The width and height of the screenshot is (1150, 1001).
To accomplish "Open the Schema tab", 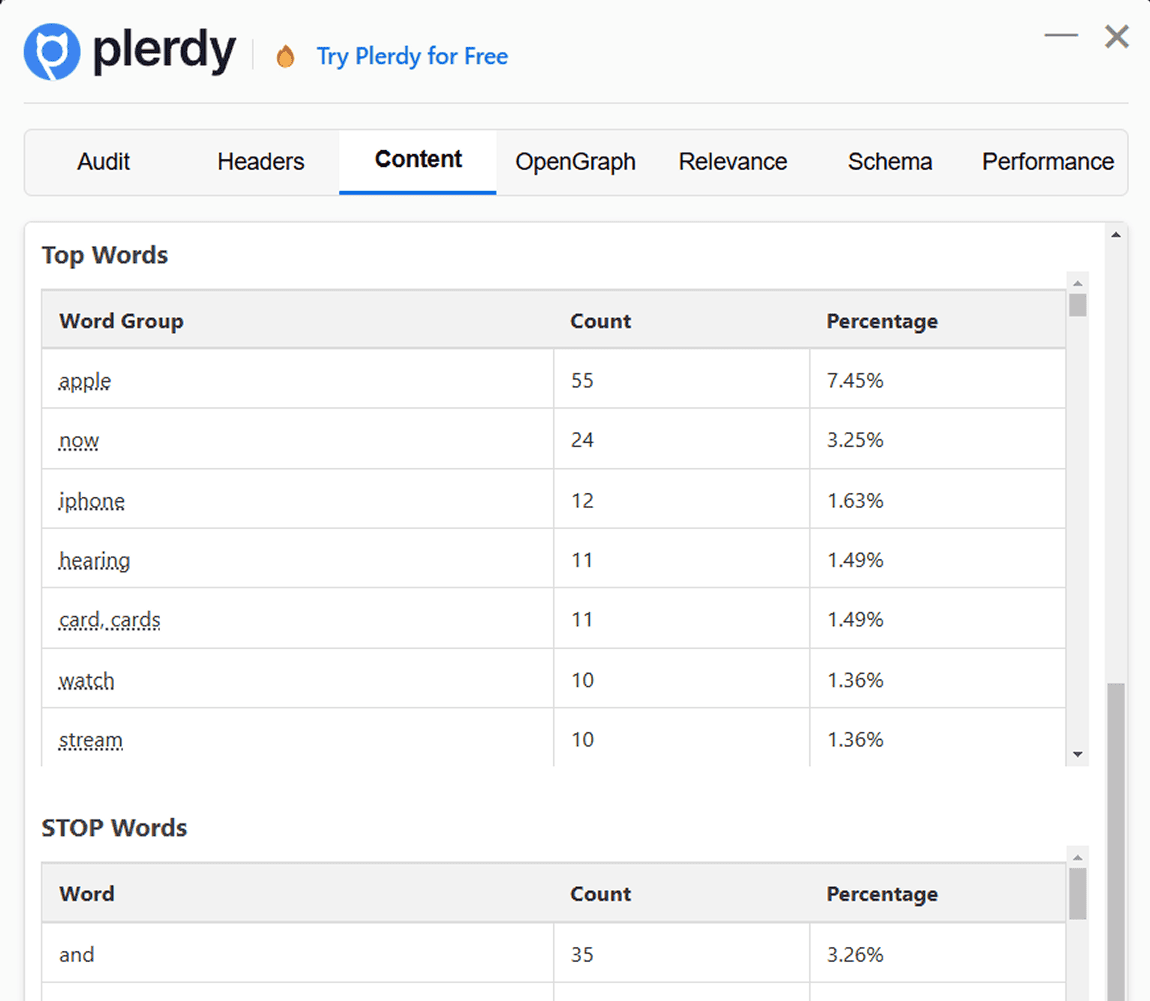I will coord(890,162).
